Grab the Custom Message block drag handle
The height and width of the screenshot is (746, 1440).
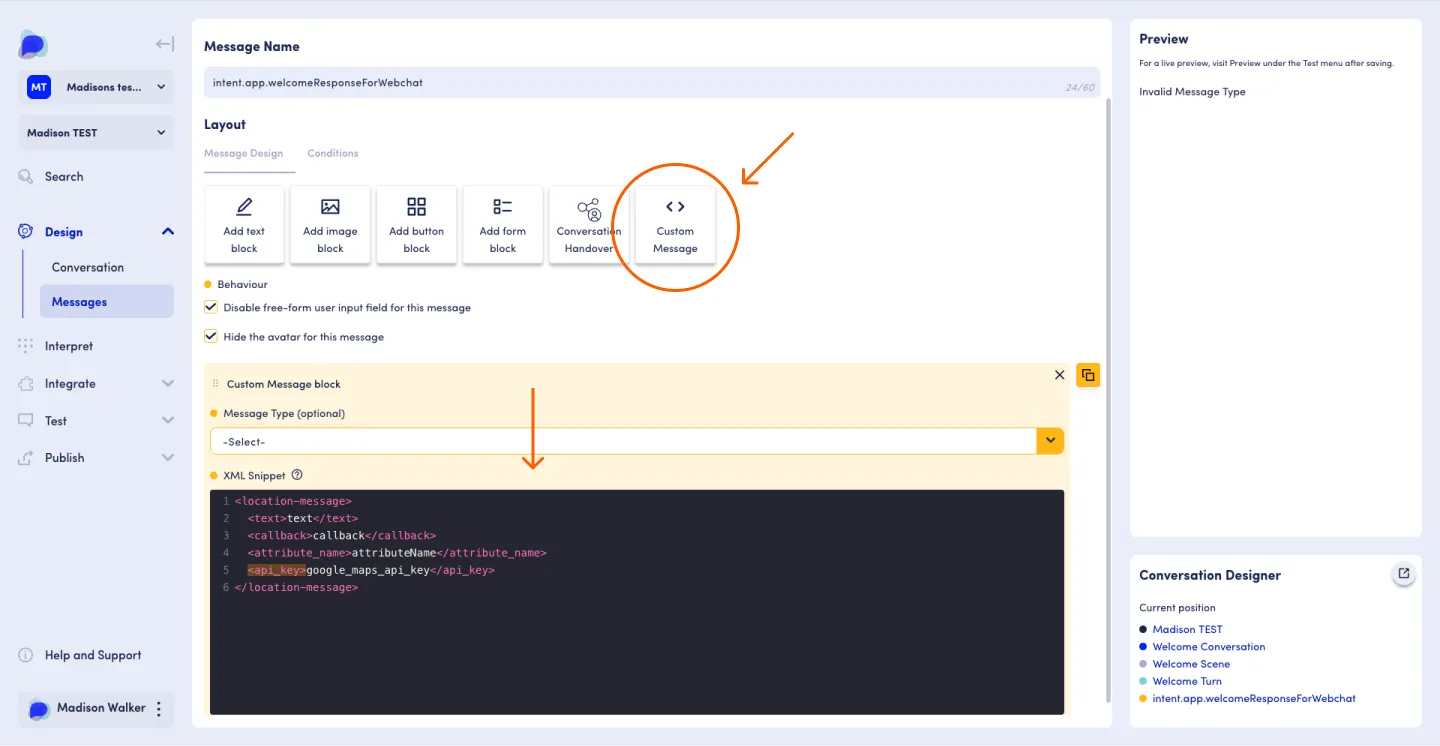click(215, 384)
